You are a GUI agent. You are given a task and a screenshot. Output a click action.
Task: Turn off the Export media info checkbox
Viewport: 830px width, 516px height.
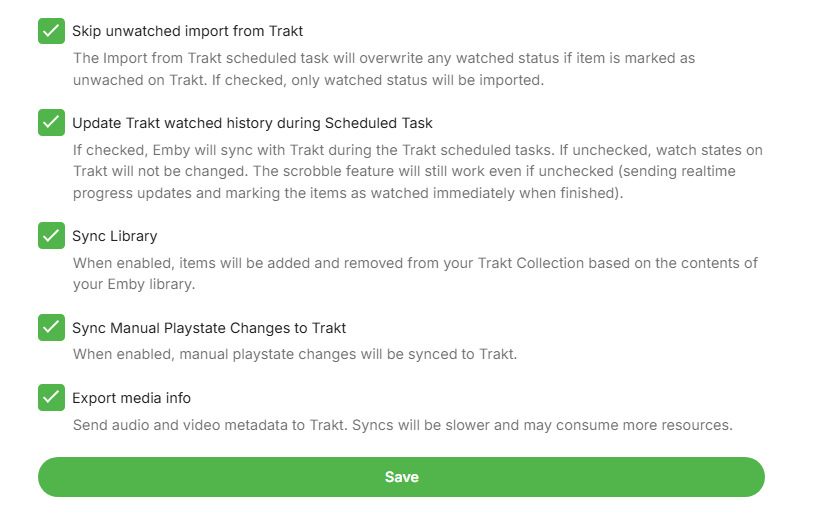51,398
